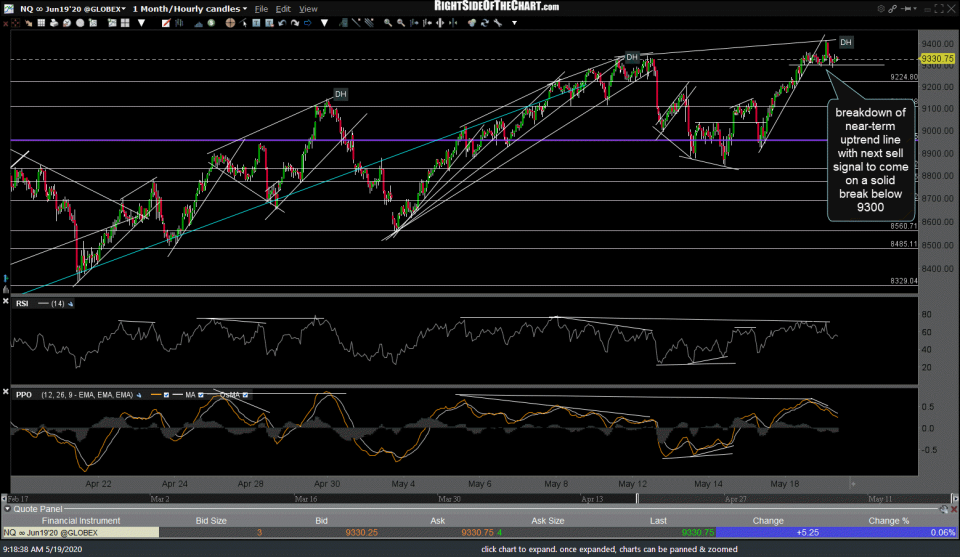960x557 pixels.
Task: Toggle the PPO orange line checkbox
Action: point(166,395)
